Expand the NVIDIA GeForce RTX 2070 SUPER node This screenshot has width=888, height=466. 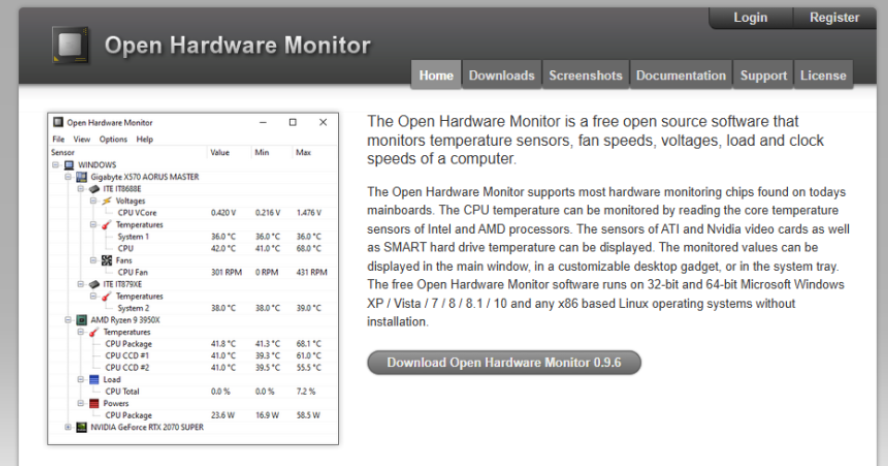click(x=68, y=427)
